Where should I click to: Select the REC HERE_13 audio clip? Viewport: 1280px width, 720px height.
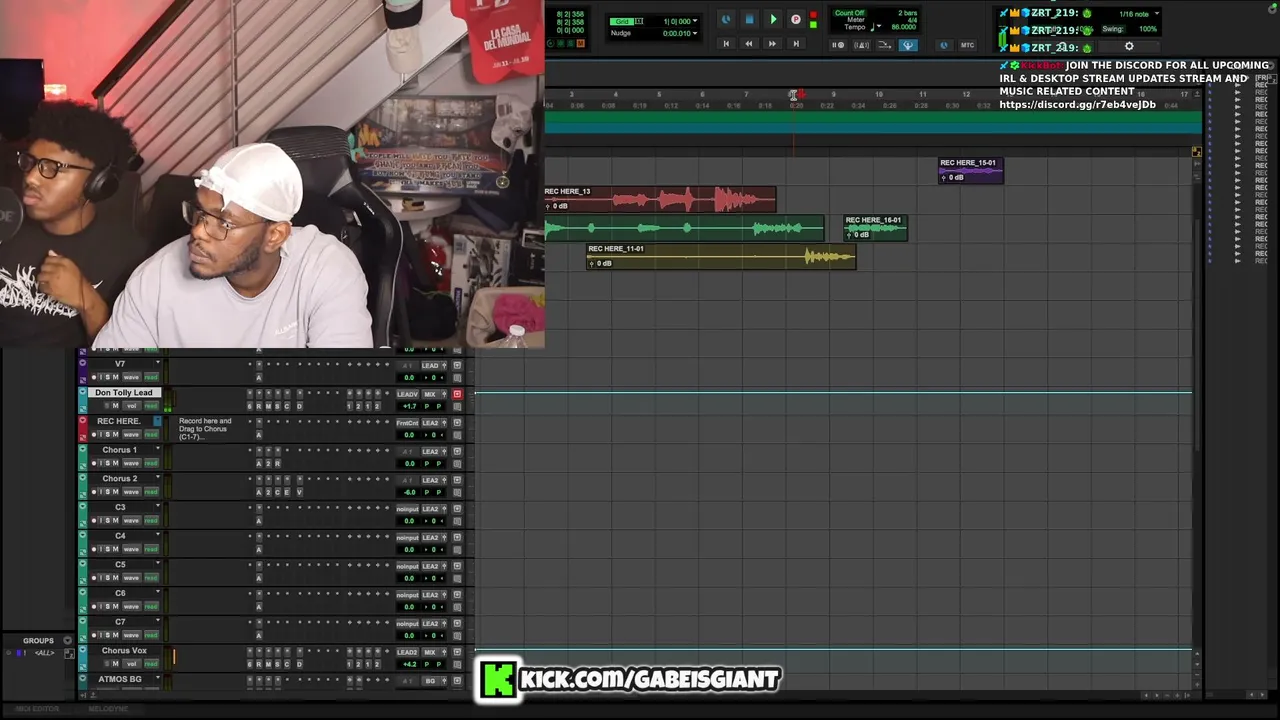(x=660, y=199)
